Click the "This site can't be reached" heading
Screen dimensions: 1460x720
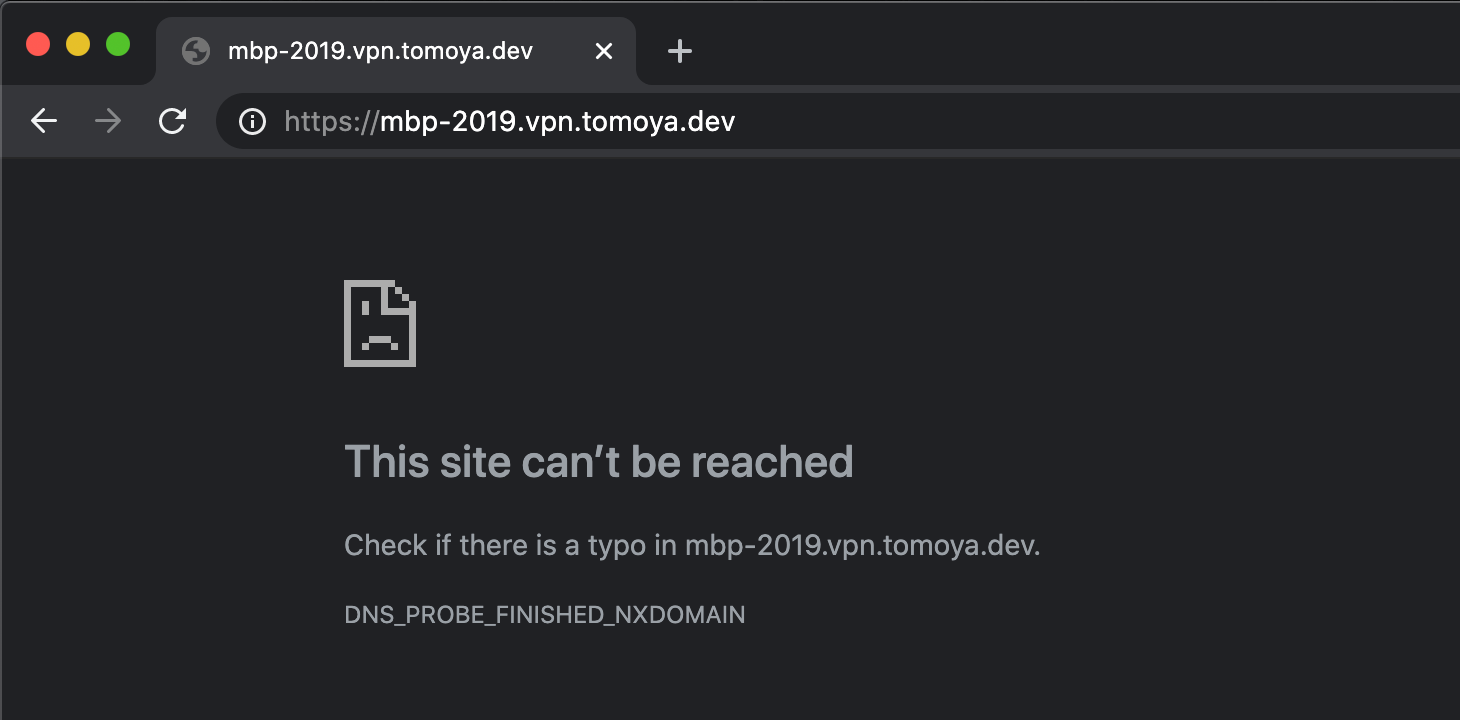click(x=598, y=462)
